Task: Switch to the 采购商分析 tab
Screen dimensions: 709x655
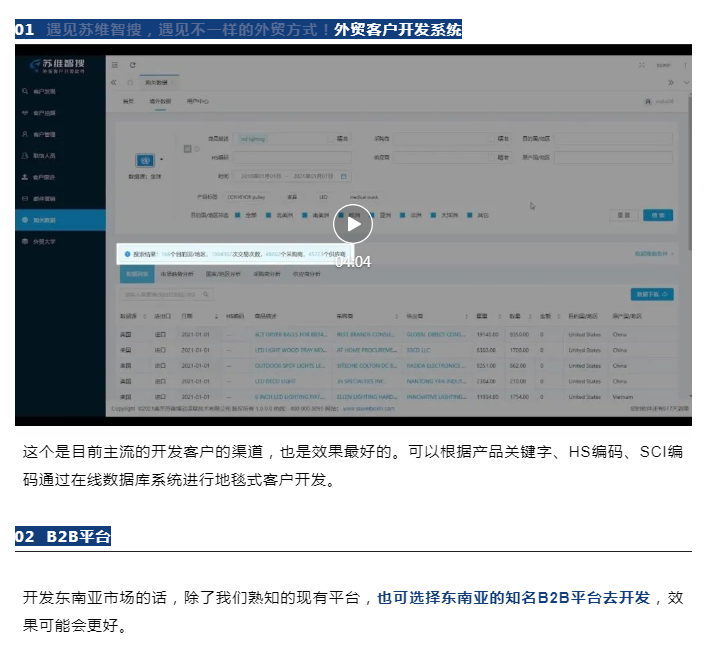Action: [267, 274]
